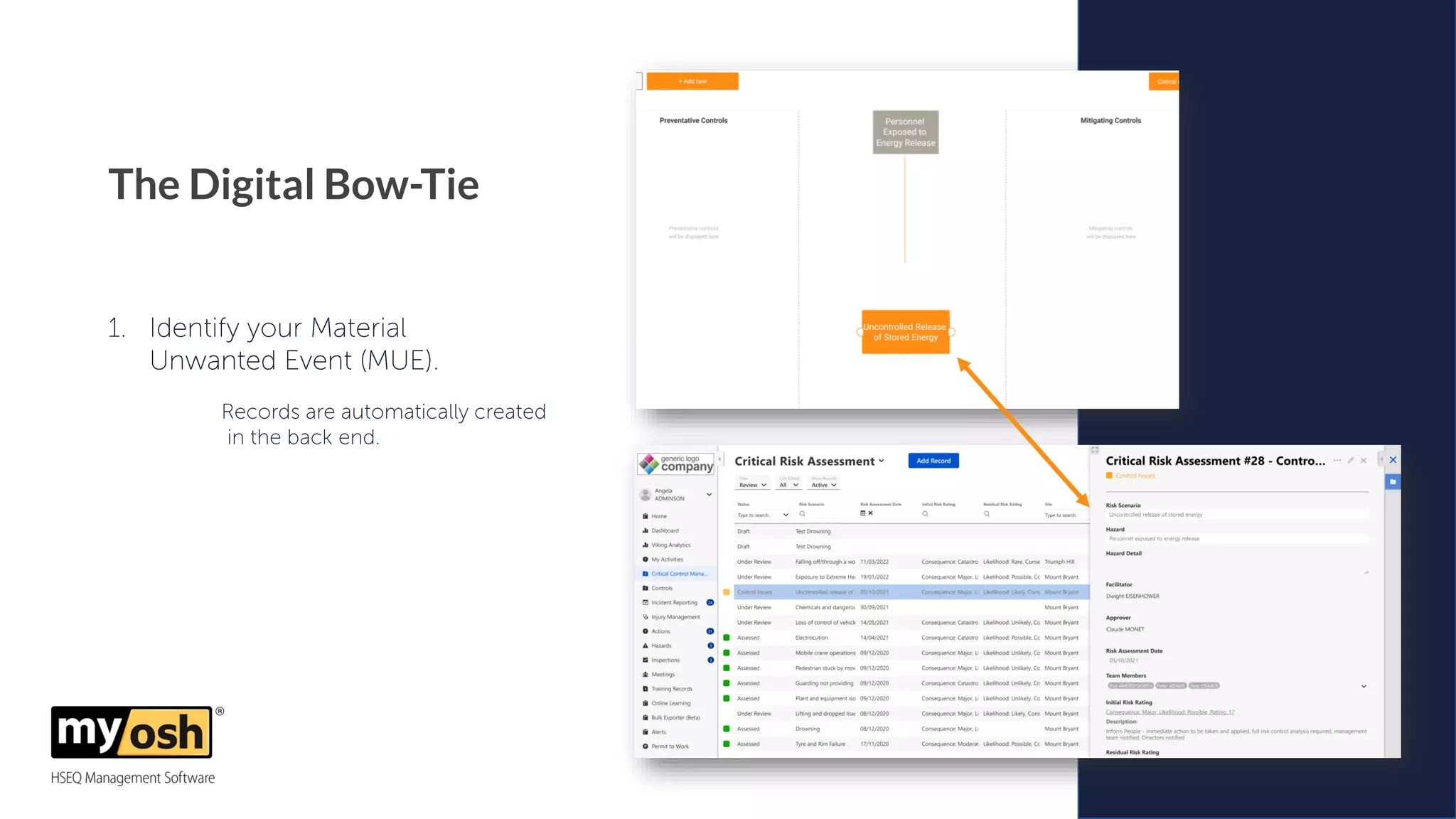The image size is (1456, 819).
Task: Click the Online Learning icon
Action: [x=646, y=703]
